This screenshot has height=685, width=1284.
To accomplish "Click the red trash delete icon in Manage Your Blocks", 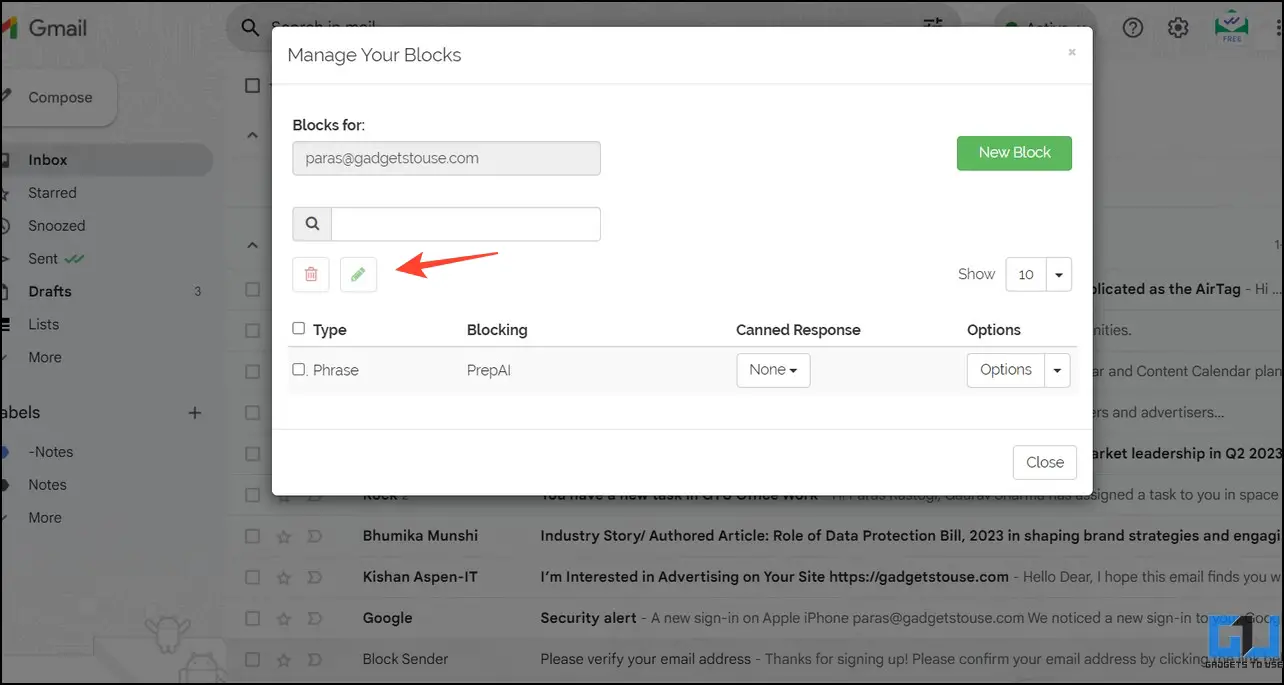I will coord(311,274).
